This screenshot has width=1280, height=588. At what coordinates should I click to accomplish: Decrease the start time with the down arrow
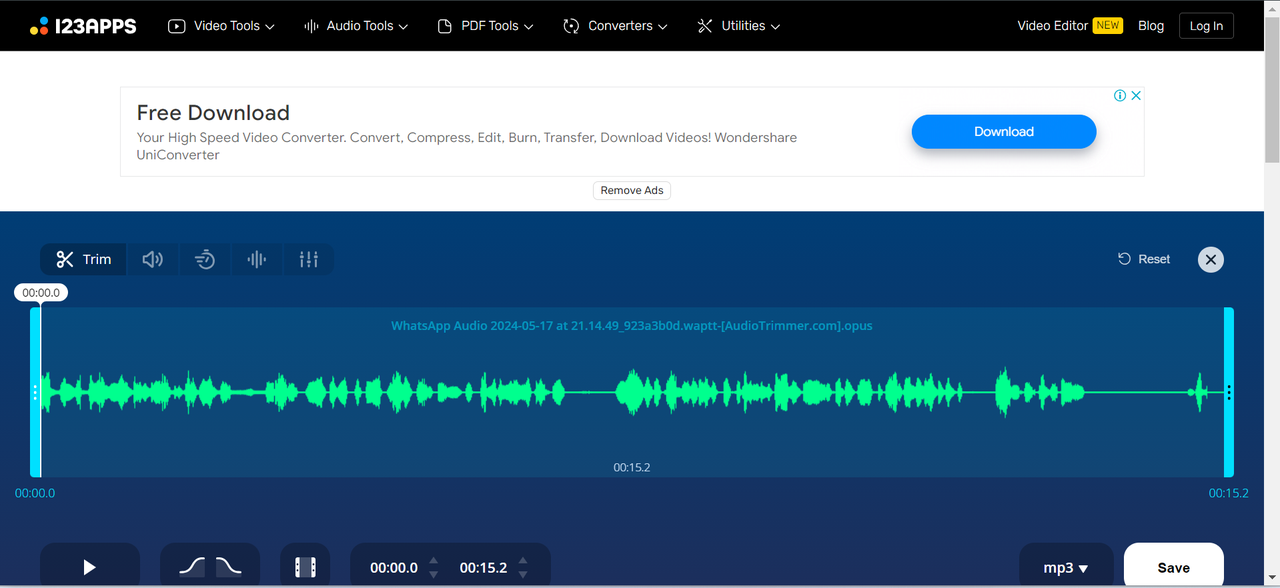433,575
